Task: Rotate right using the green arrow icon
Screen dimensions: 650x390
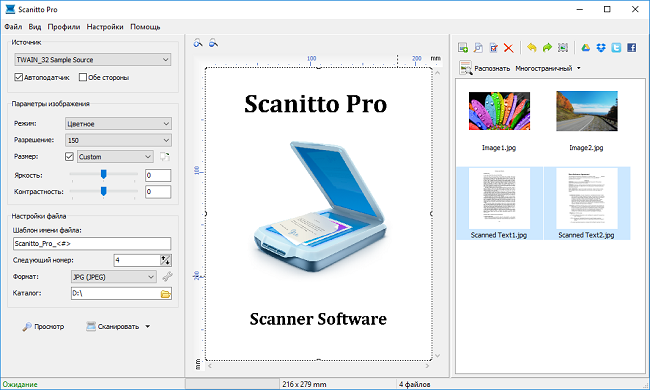Action: (x=547, y=48)
